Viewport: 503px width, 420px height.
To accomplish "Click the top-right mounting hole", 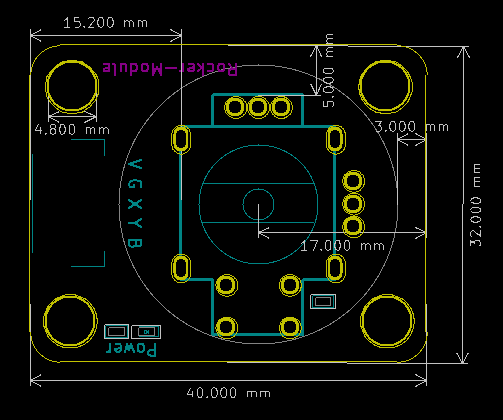I will tap(386, 87).
